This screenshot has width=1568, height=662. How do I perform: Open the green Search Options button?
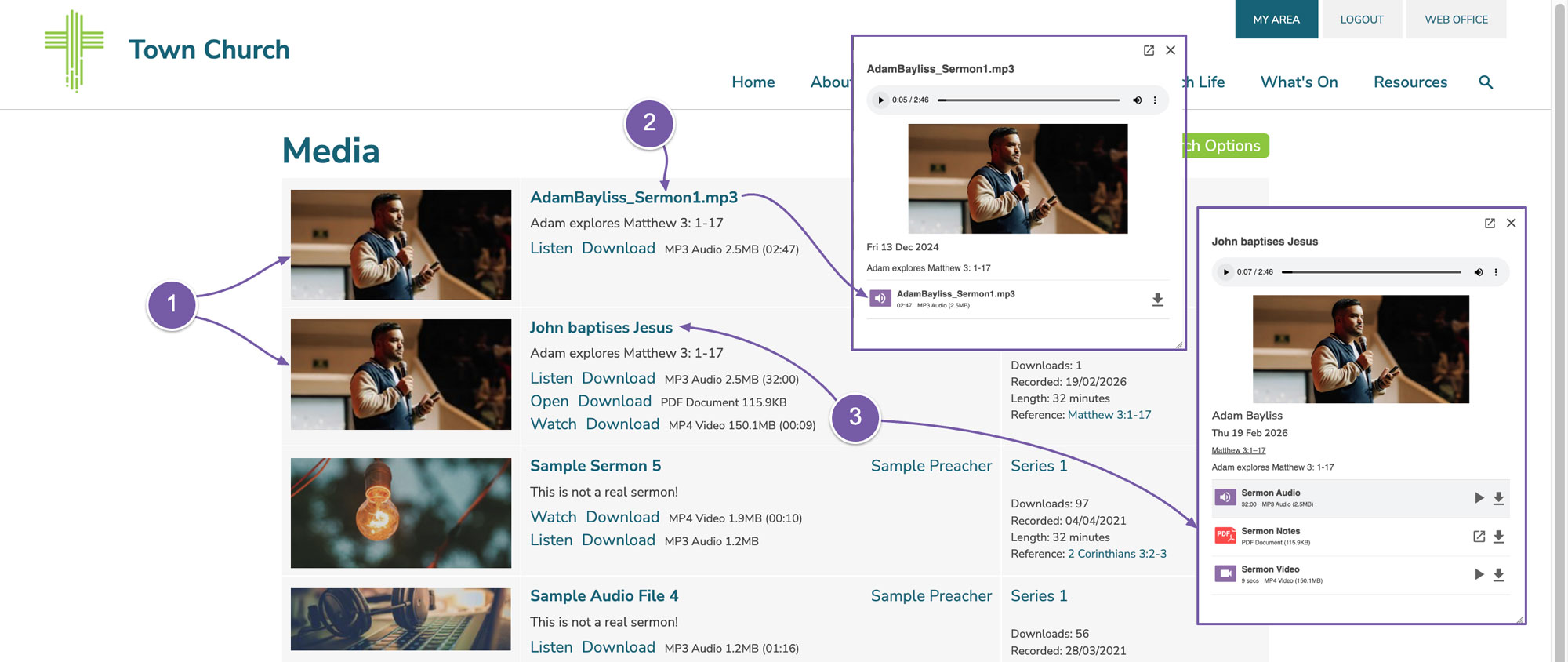1225,146
